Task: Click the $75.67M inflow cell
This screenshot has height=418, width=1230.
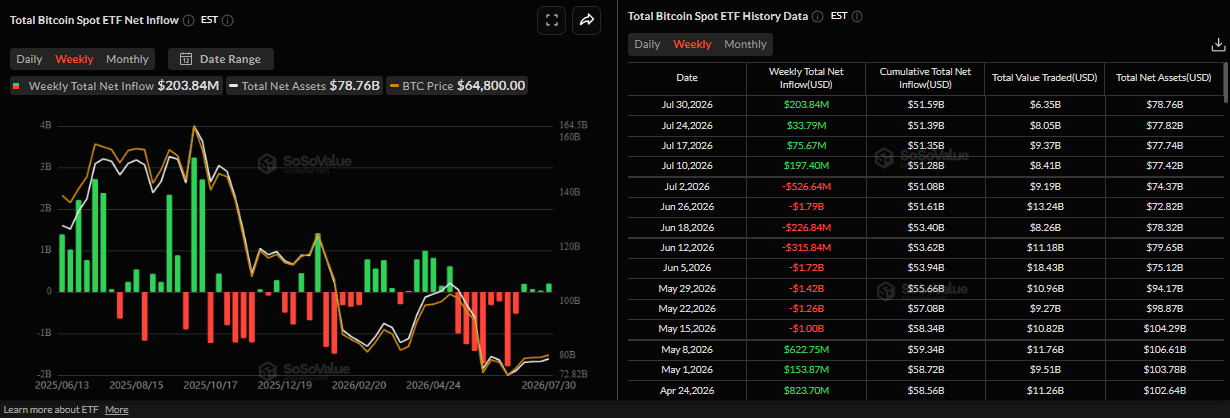Action: coord(806,145)
